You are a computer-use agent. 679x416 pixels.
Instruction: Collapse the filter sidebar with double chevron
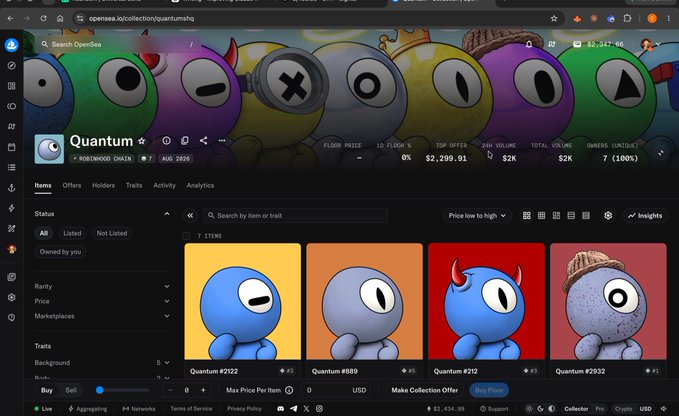[x=190, y=216]
